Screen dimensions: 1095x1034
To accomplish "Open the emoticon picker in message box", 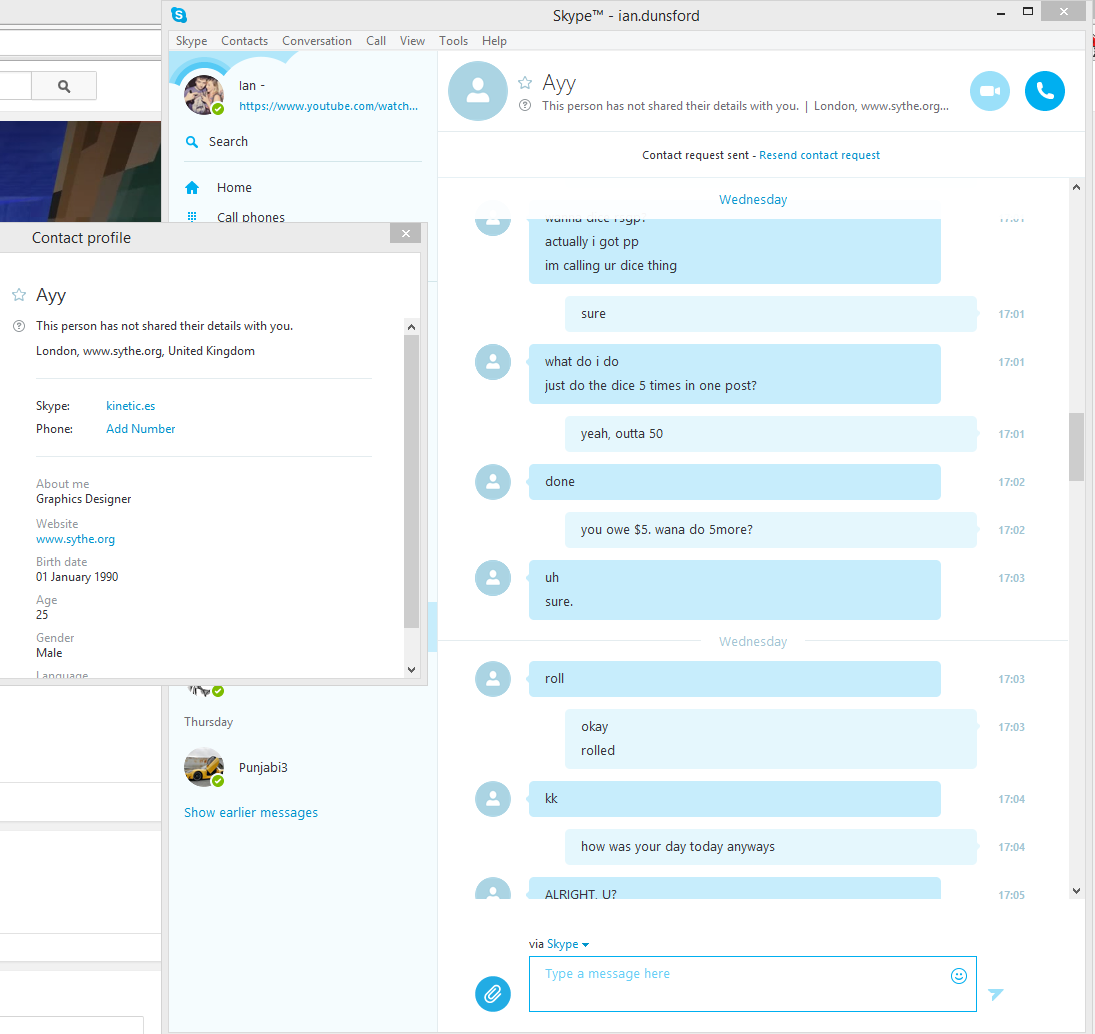I will pos(959,975).
